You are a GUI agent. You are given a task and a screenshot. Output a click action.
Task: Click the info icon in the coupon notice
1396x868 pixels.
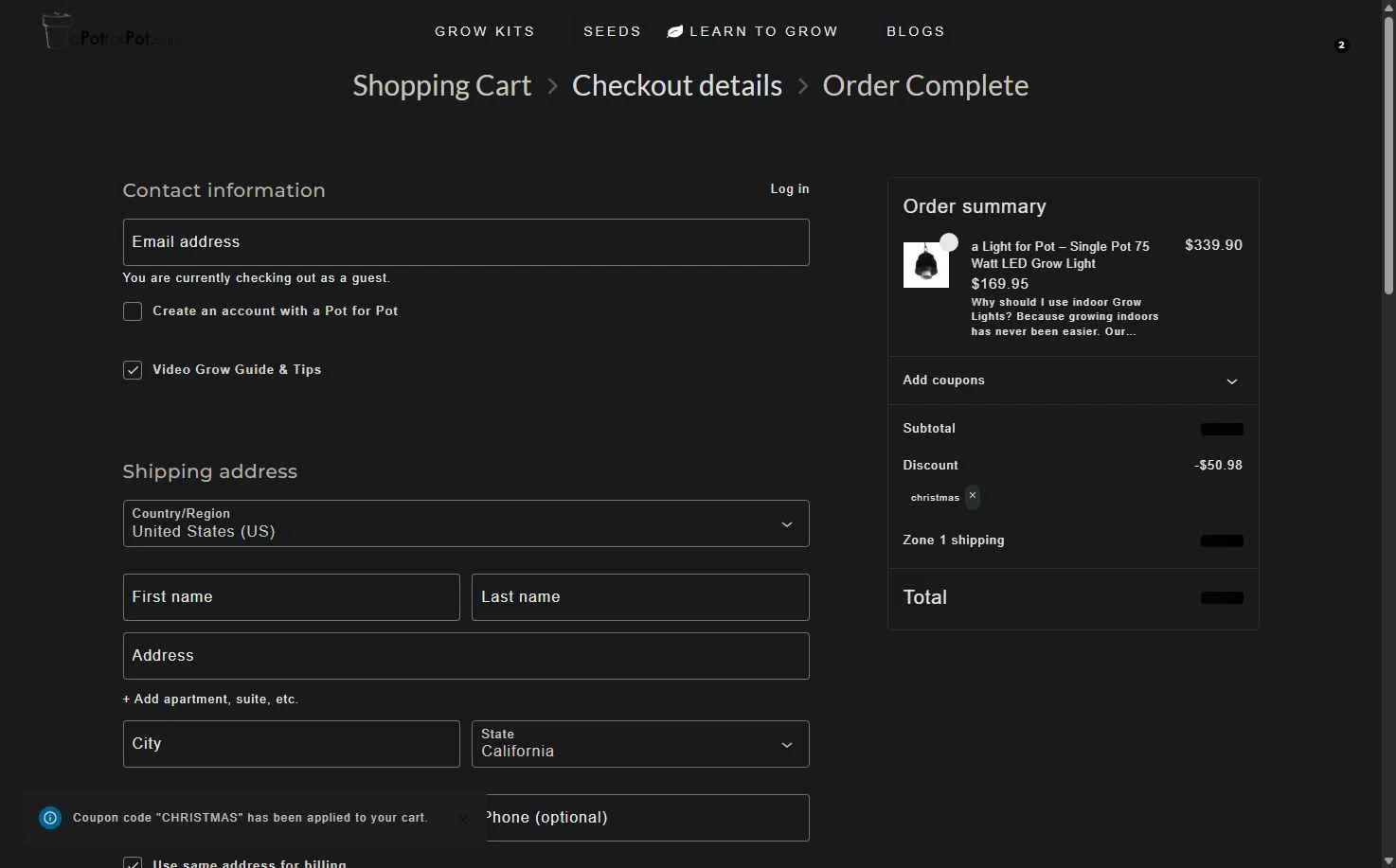(x=50, y=818)
